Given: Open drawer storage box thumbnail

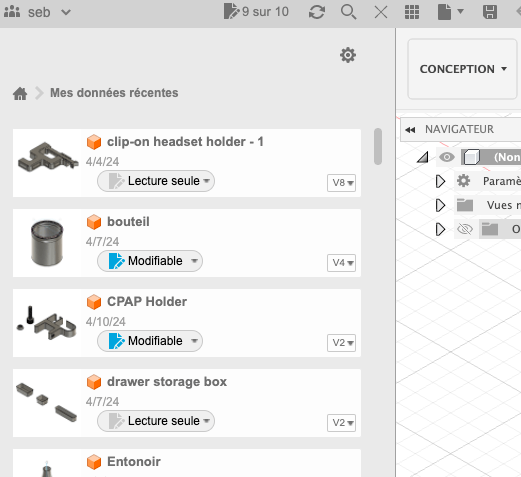Looking at the screenshot, I should coord(47,402).
